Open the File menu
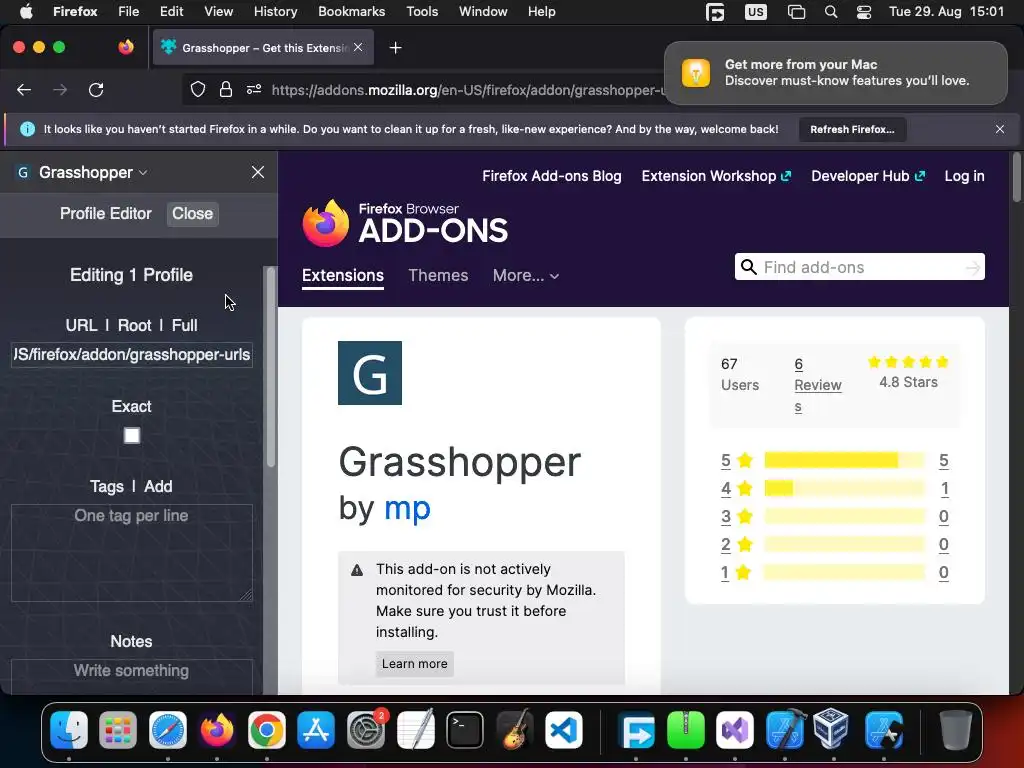The height and width of the screenshot is (768, 1024). pos(129,11)
